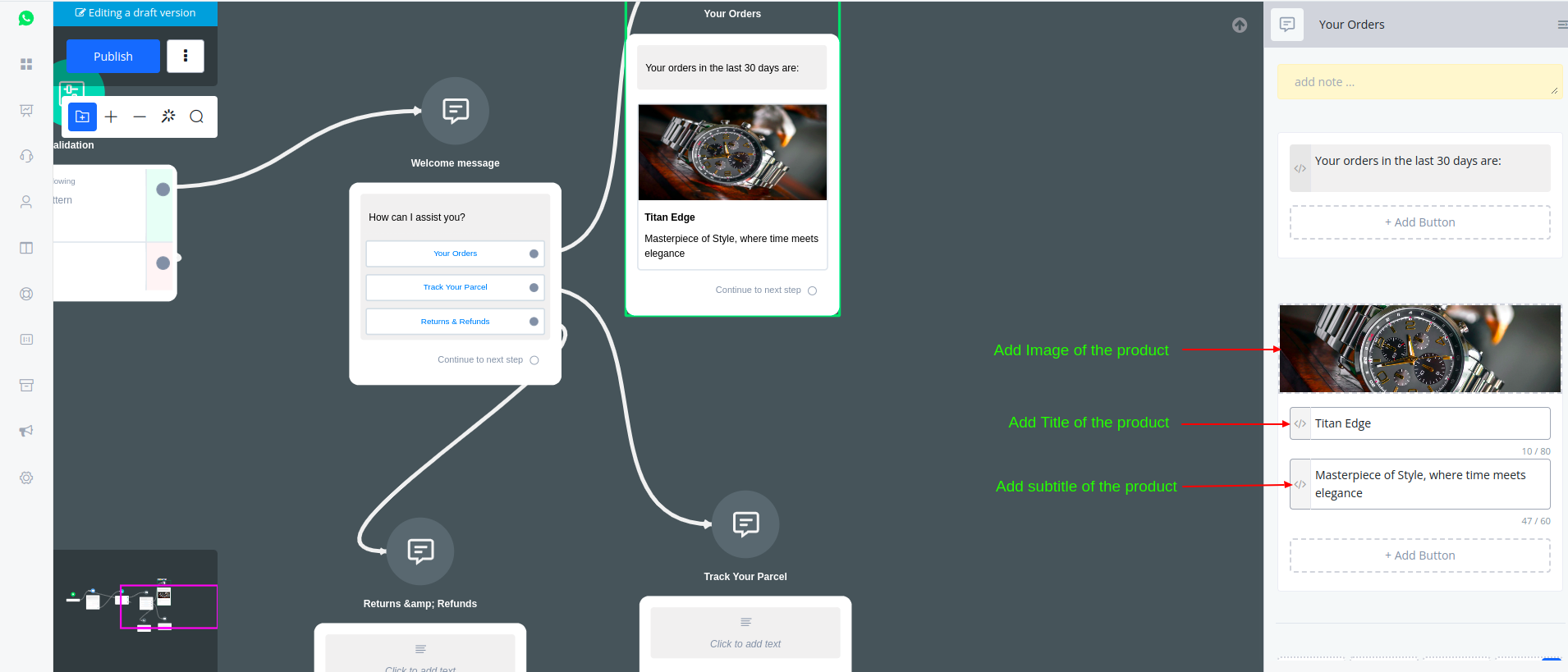This screenshot has height=672, width=1568.
Task: Open the dashboard grid icon
Action: [26, 64]
